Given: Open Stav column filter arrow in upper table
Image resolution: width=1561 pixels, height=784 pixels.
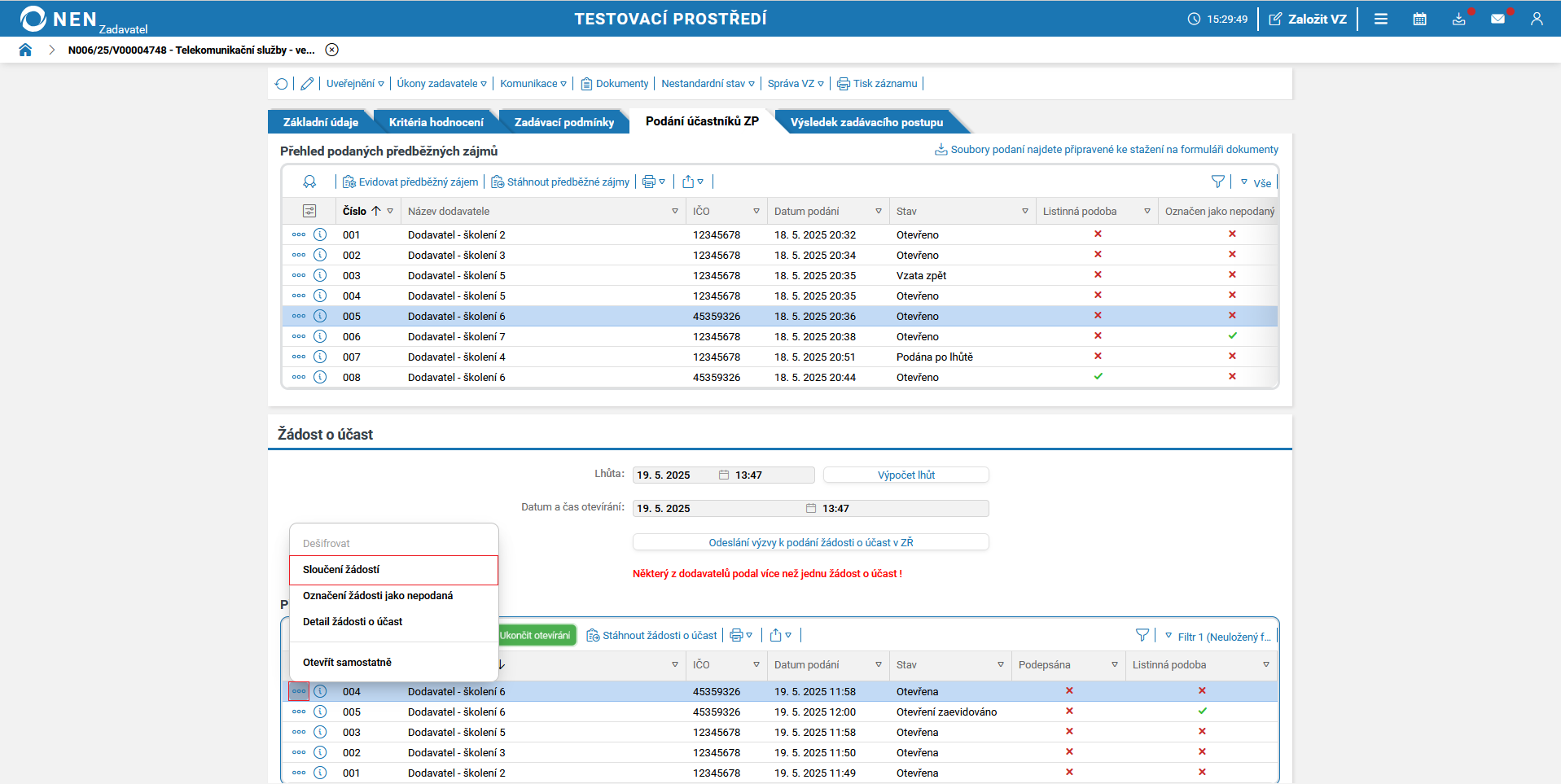Looking at the screenshot, I should pos(1025,211).
